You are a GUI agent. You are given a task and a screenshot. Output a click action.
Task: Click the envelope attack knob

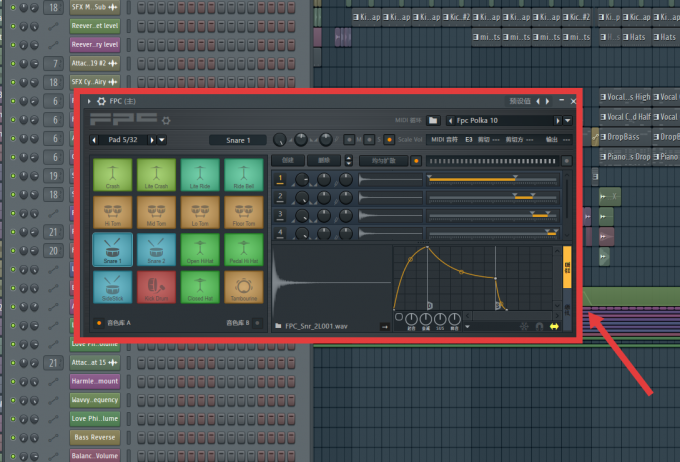[411, 319]
